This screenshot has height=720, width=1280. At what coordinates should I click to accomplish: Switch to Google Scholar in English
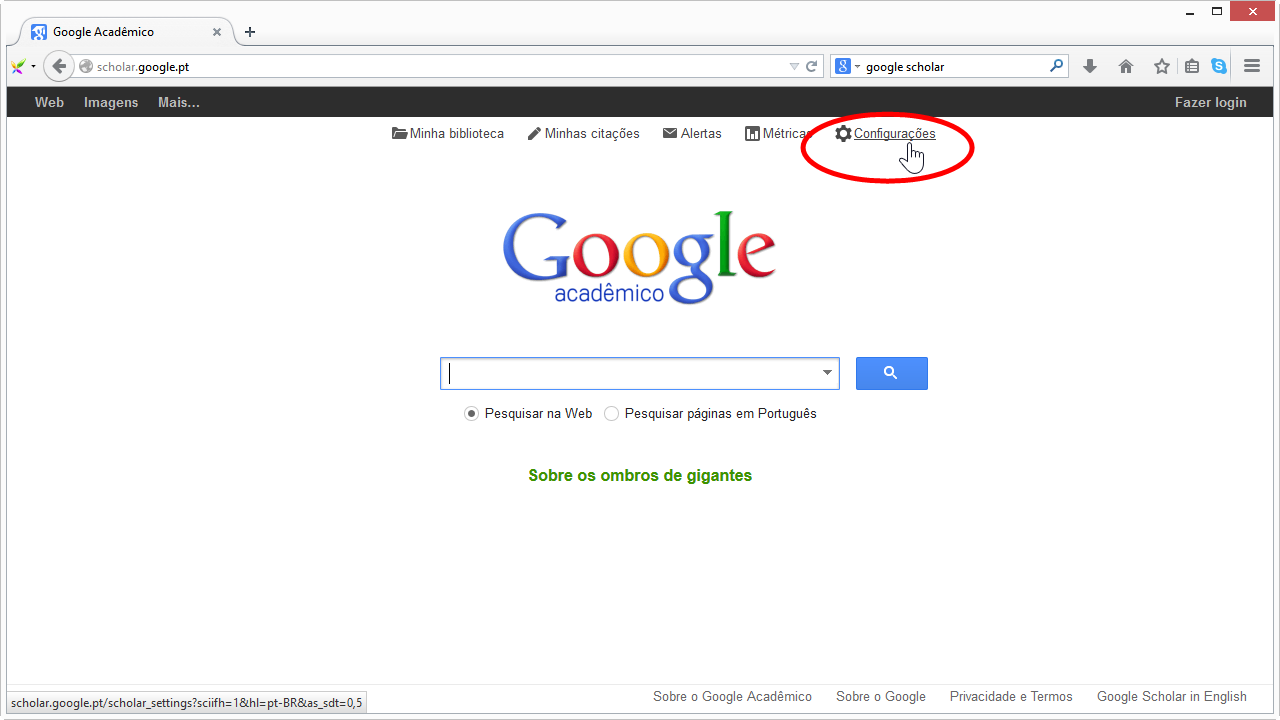click(1172, 697)
